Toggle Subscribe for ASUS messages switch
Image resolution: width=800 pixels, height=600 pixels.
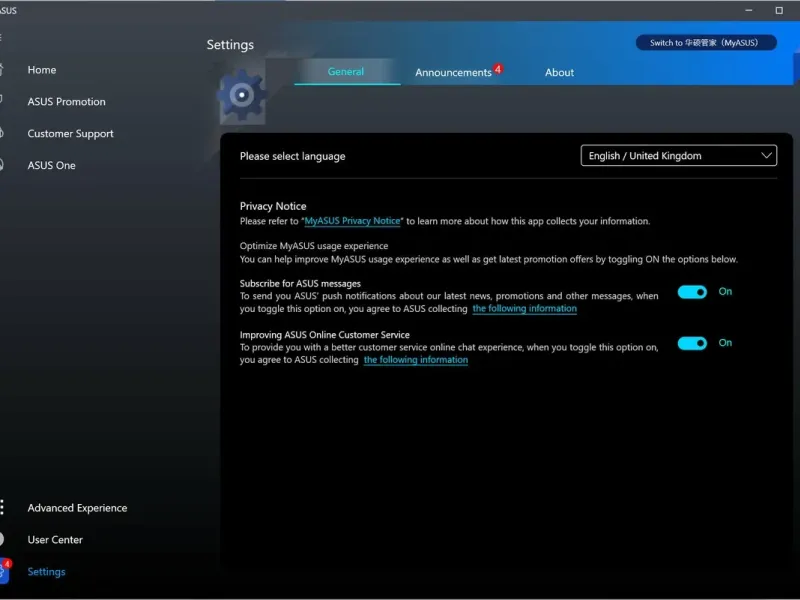tap(692, 292)
